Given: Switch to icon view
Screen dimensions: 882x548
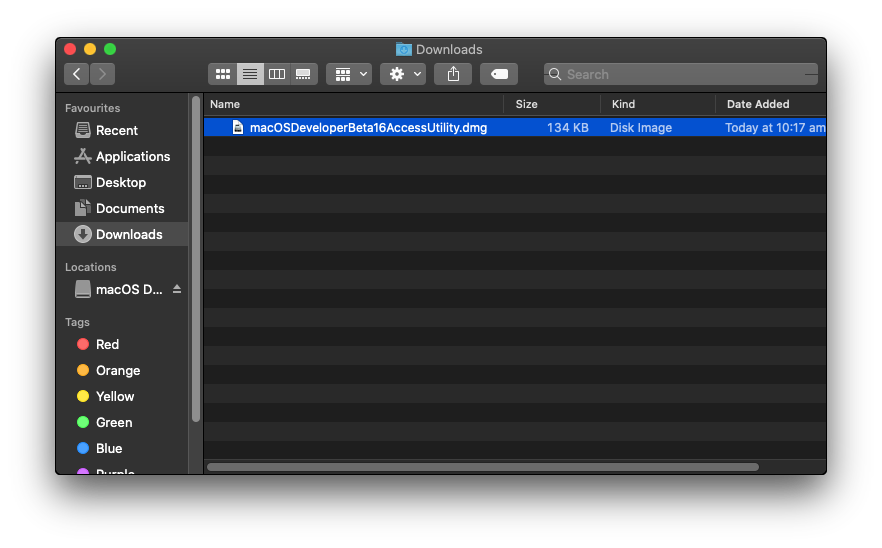Looking at the screenshot, I should pos(223,74).
